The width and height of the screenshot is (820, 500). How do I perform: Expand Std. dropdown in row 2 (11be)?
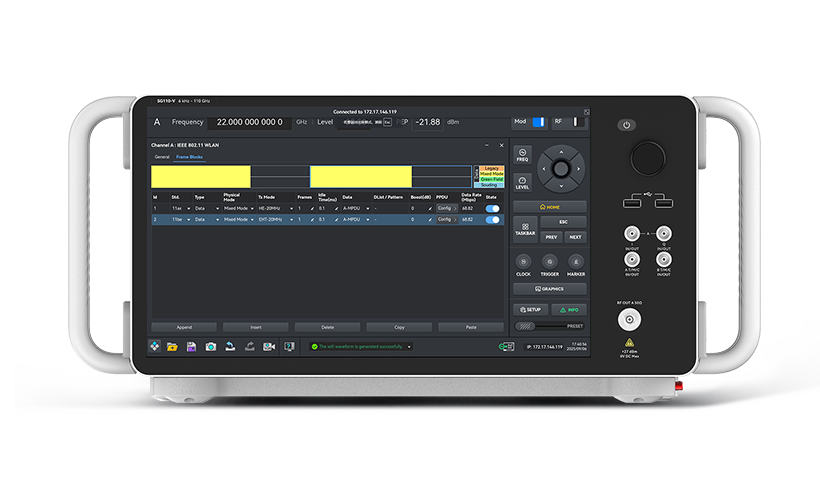coord(178,219)
